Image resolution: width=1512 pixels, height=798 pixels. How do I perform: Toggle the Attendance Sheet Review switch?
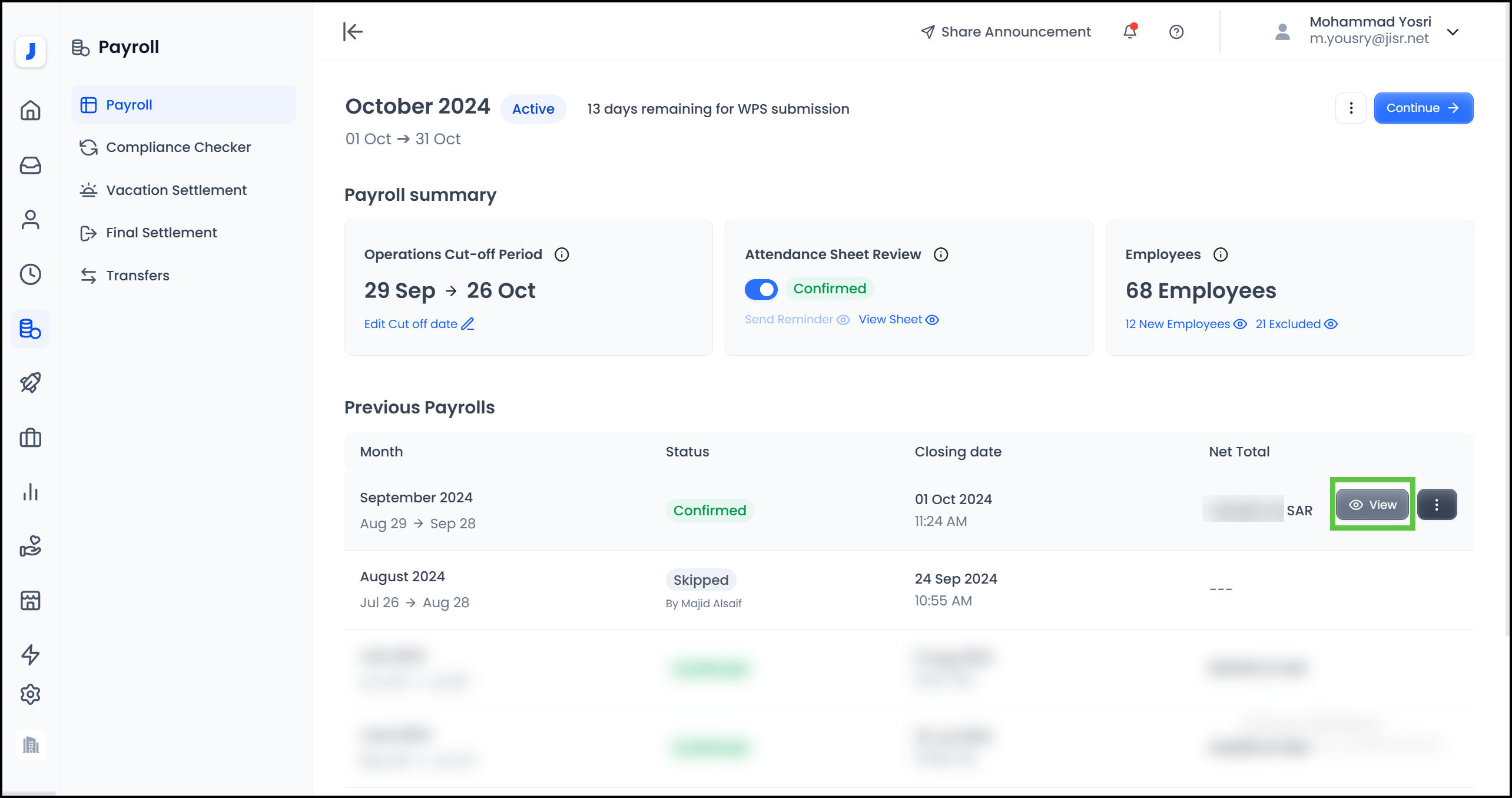(x=761, y=289)
